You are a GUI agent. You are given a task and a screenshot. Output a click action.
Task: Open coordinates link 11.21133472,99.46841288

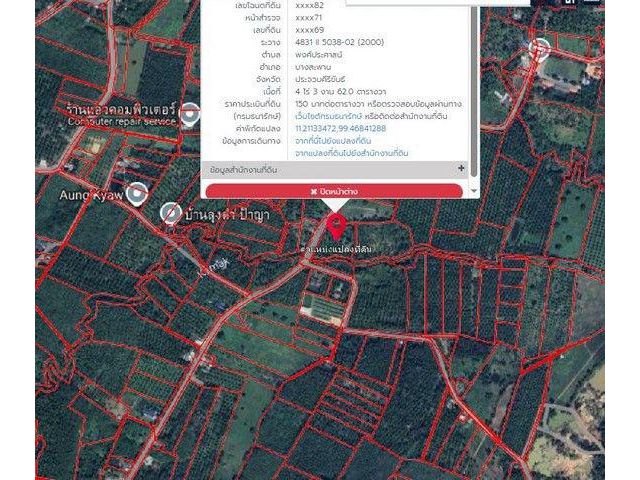340,129
